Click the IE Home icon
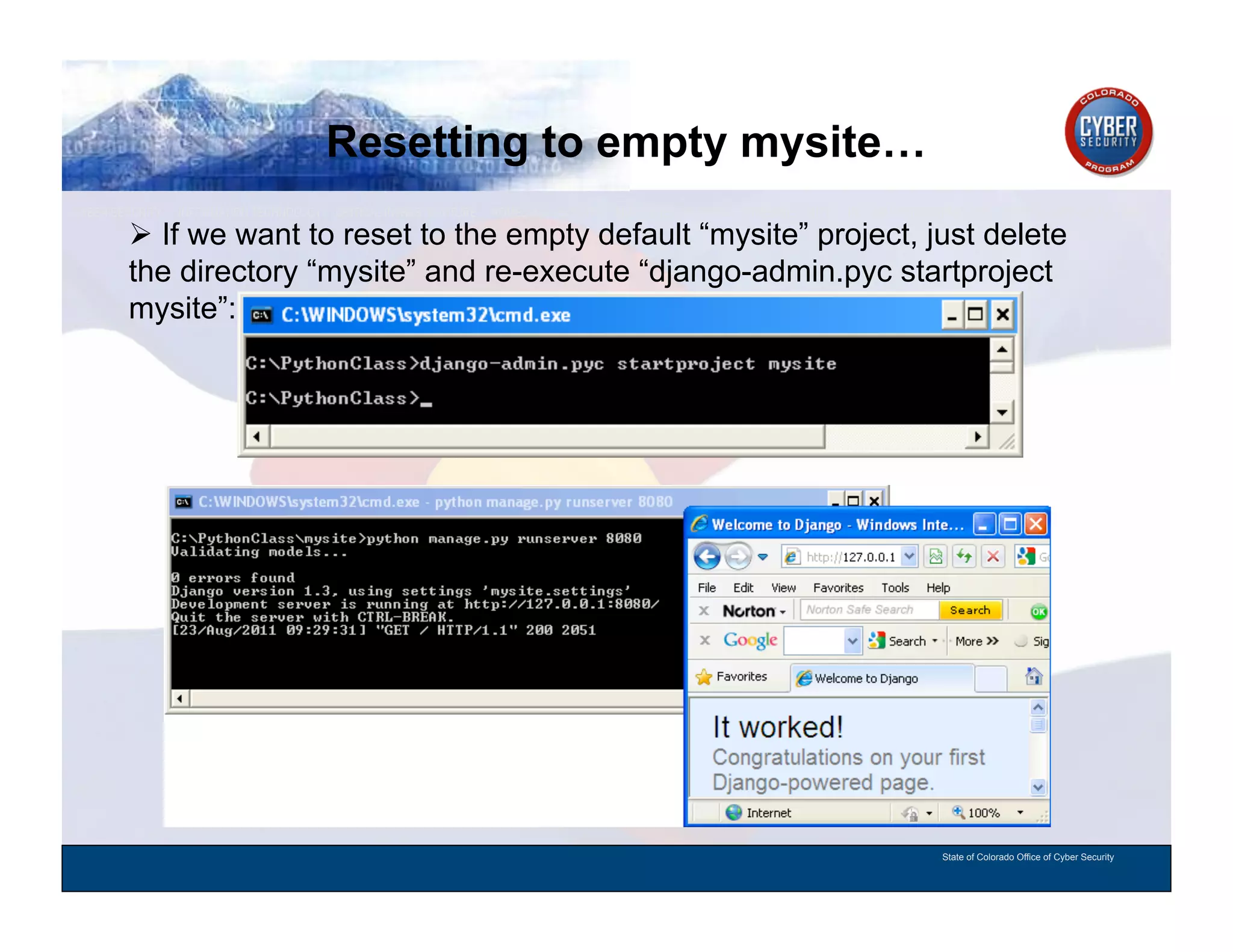 pyautogui.click(x=1034, y=676)
